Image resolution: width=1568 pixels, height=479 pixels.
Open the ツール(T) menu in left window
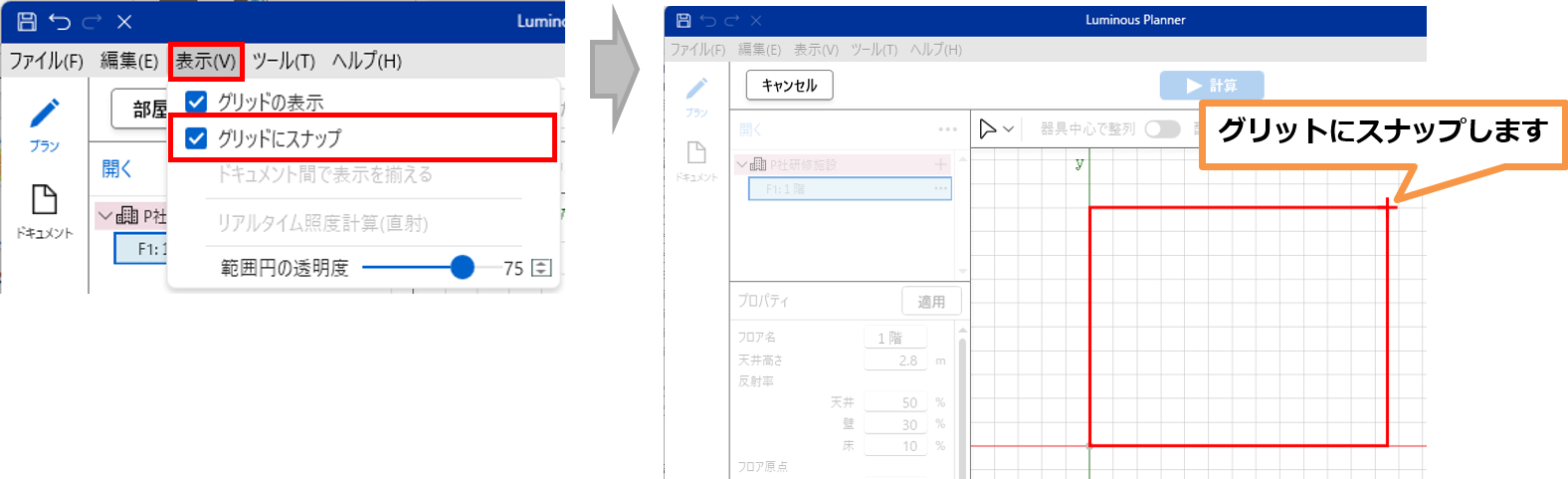pos(284,61)
